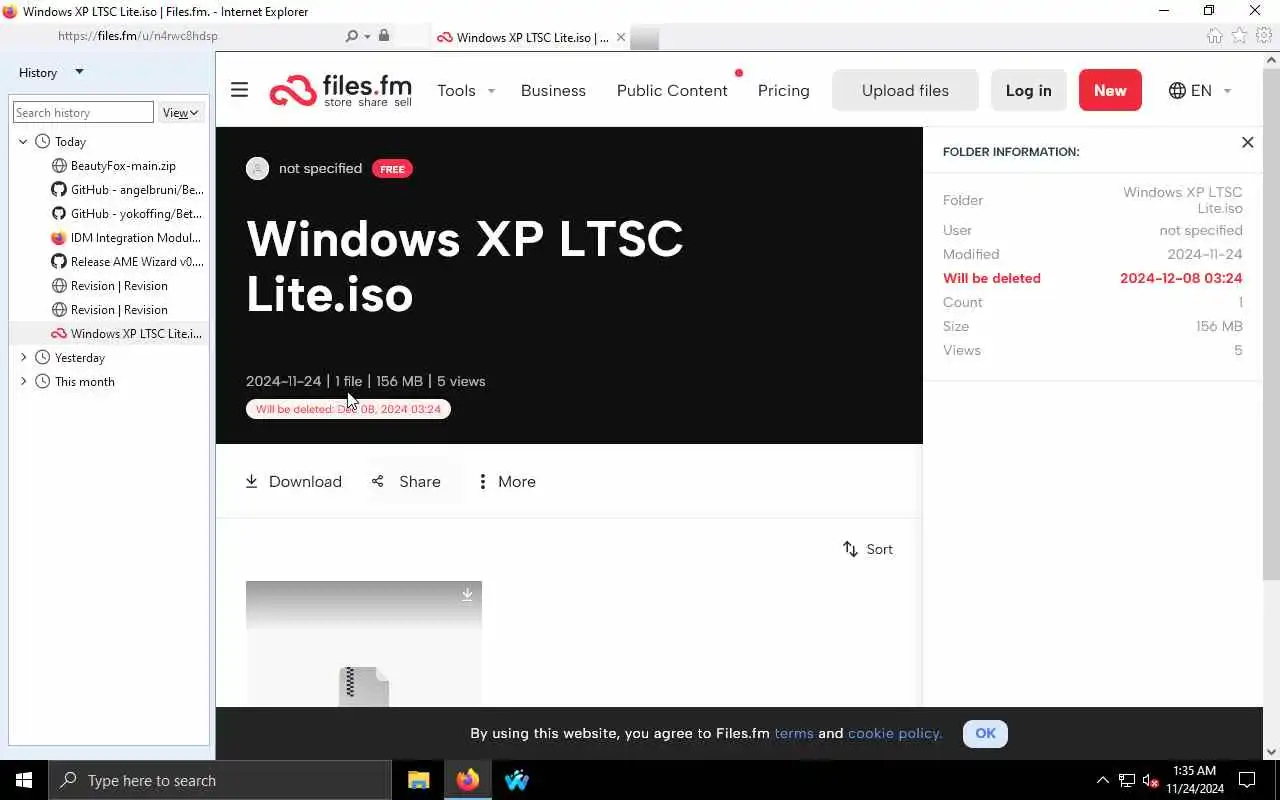Open the EN language selector
This screenshot has width=1280, height=800.
[1200, 90]
